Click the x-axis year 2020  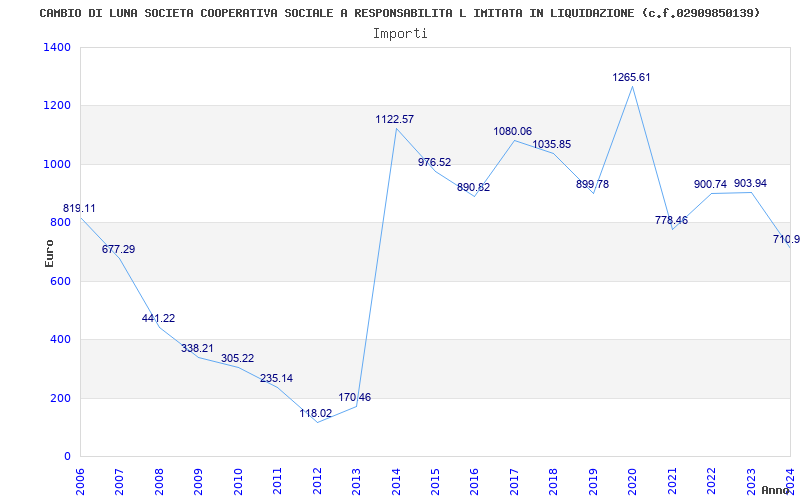[x=632, y=482]
